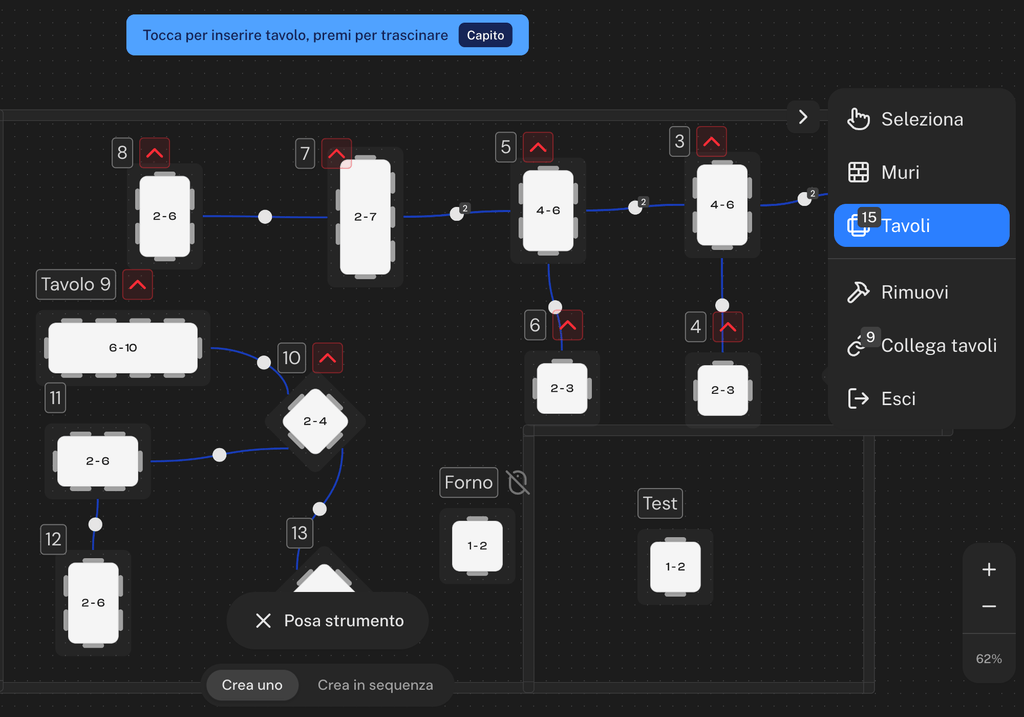Switch to Crea in sequenza mode
The width and height of the screenshot is (1024, 717).
click(x=375, y=685)
